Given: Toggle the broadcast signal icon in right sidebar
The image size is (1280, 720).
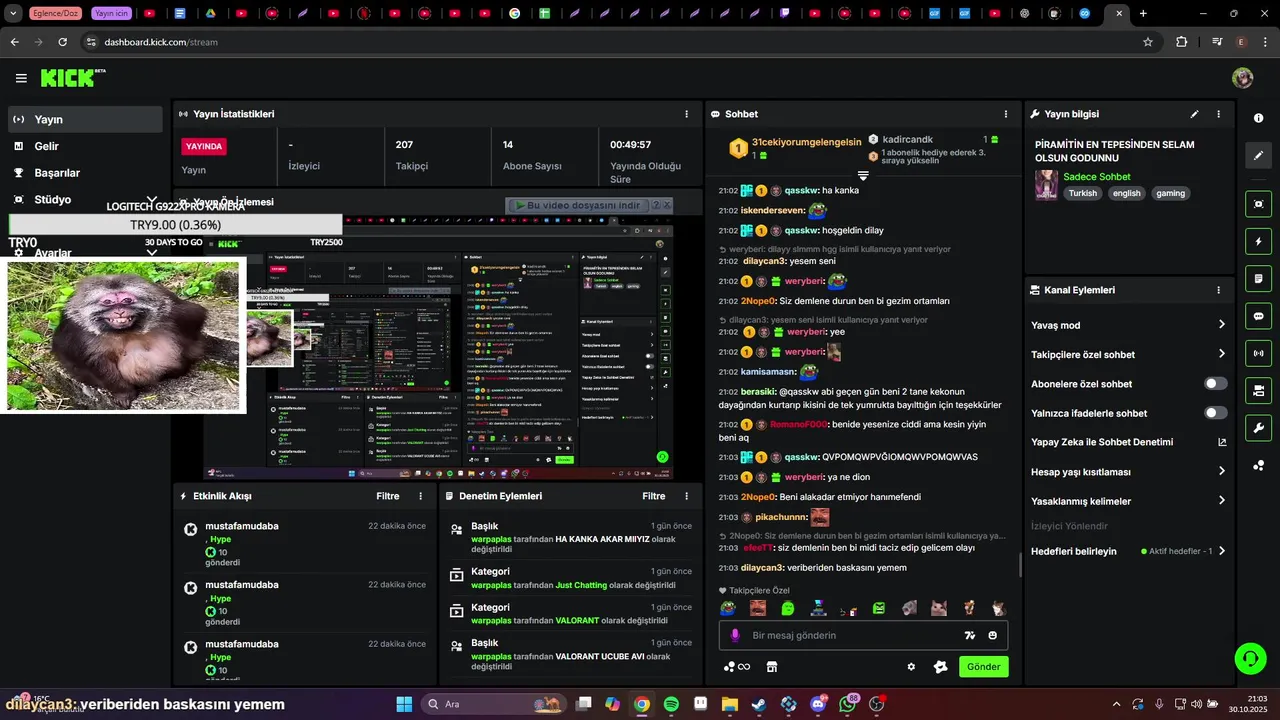Looking at the screenshot, I should [1258, 353].
